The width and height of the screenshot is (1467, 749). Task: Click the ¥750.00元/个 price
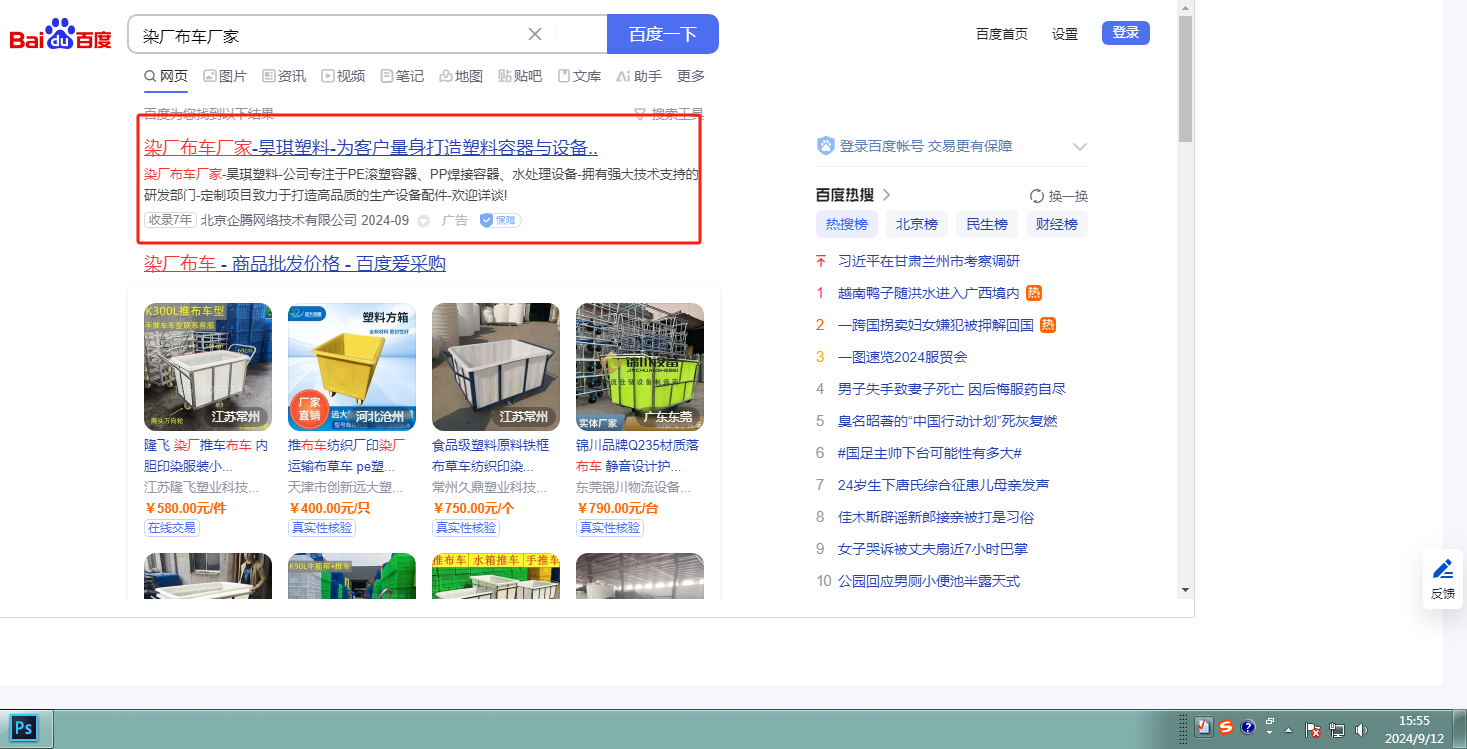[473, 508]
